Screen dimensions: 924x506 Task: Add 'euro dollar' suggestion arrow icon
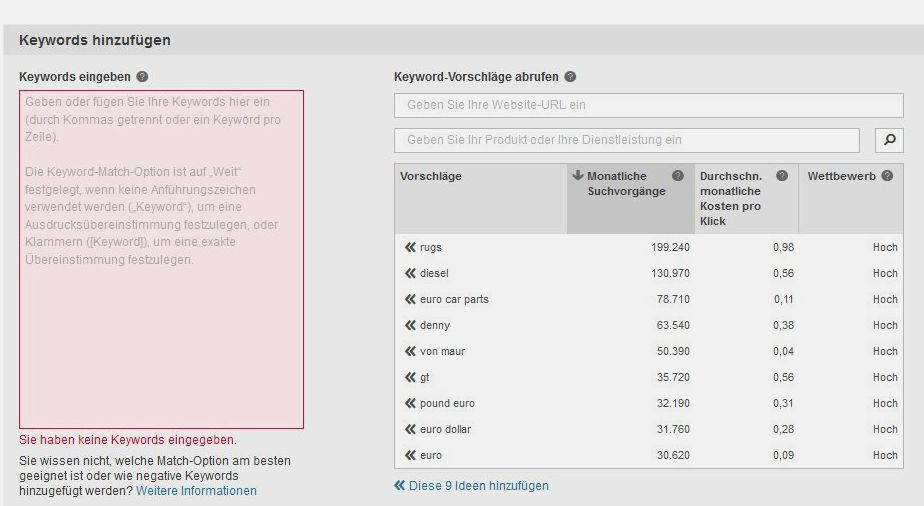coord(410,429)
